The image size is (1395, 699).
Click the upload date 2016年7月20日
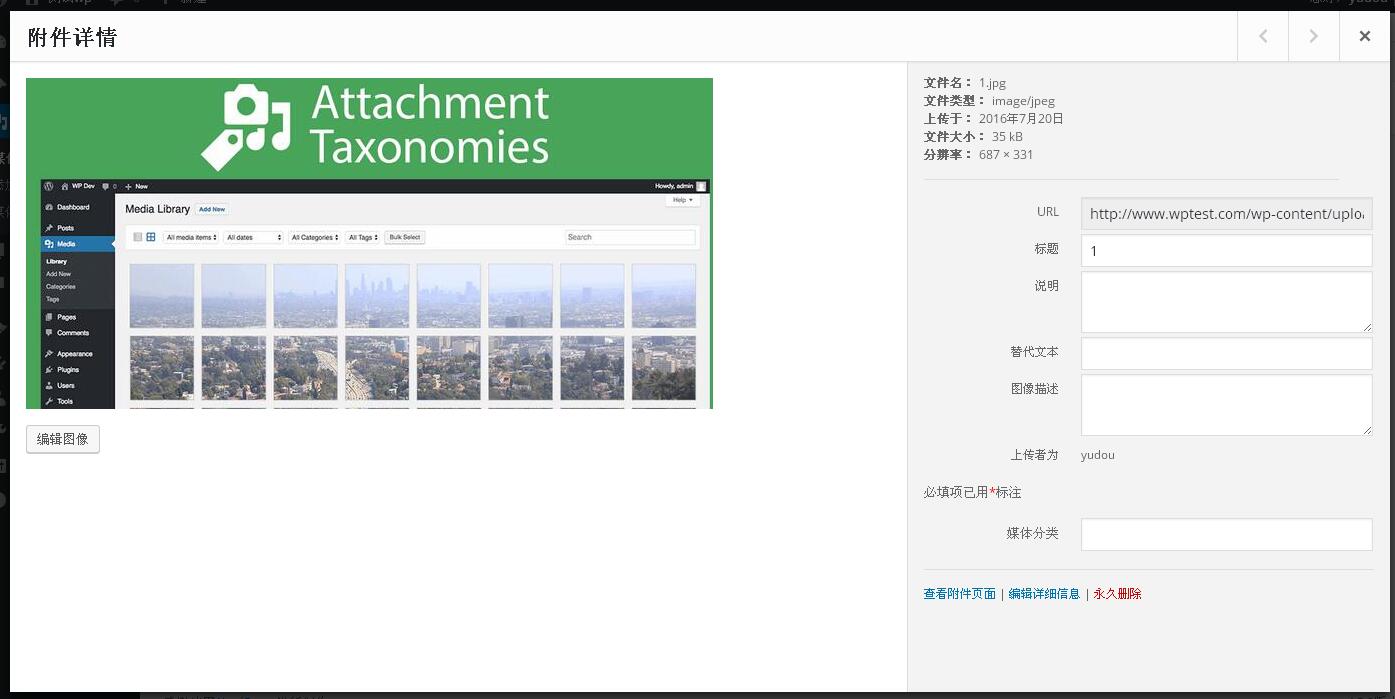coord(1021,119)
